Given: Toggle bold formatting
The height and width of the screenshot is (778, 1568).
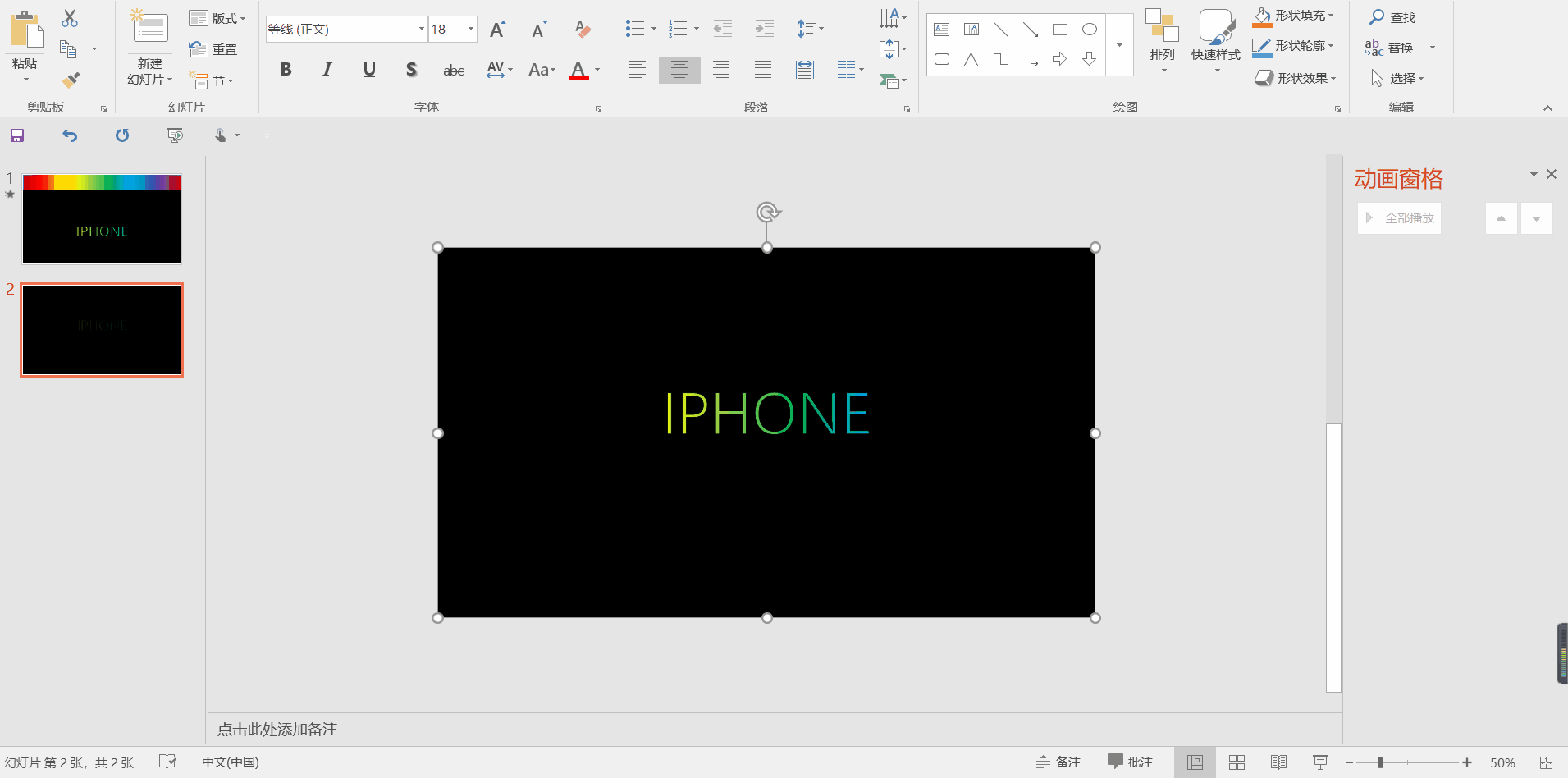Looking at the screenshot, I should [286, 70].
